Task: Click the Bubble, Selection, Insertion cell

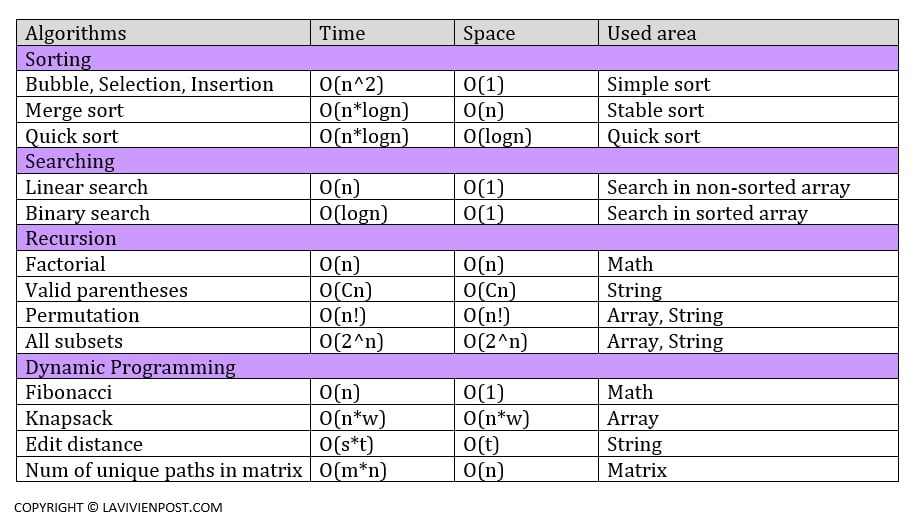Action: click(149, 85)
